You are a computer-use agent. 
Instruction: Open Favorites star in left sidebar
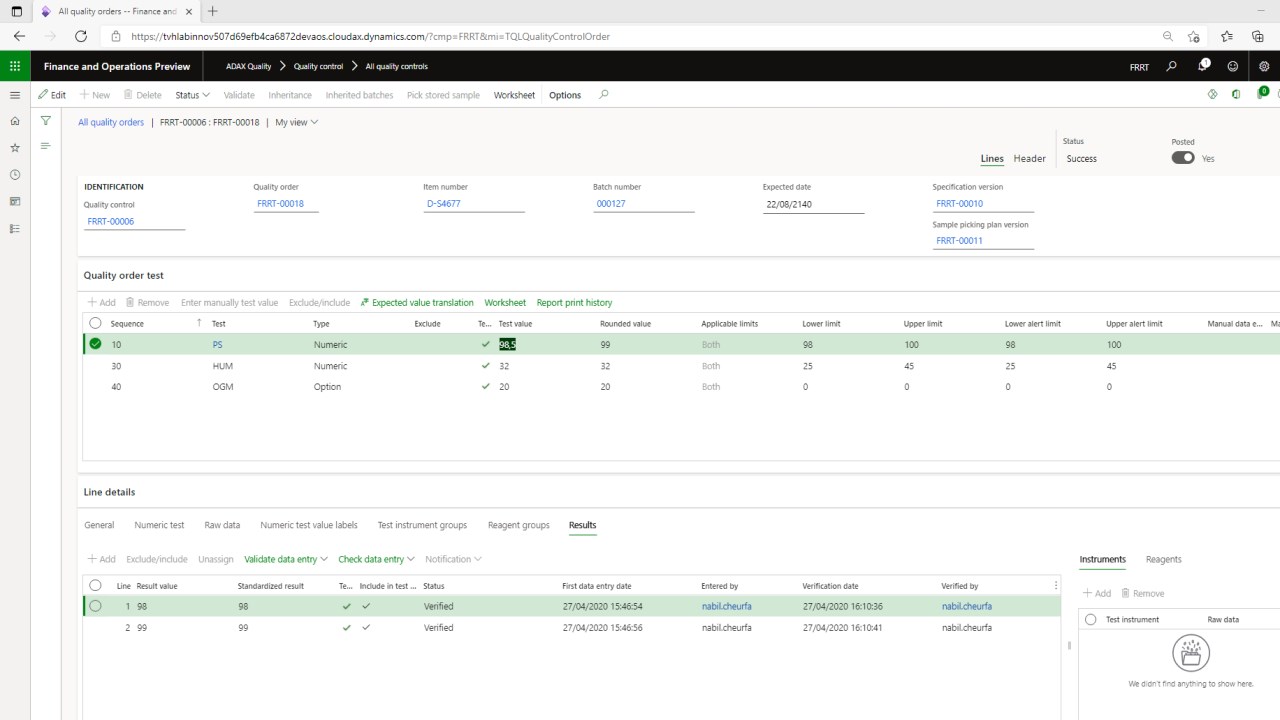tap(15, 148)
